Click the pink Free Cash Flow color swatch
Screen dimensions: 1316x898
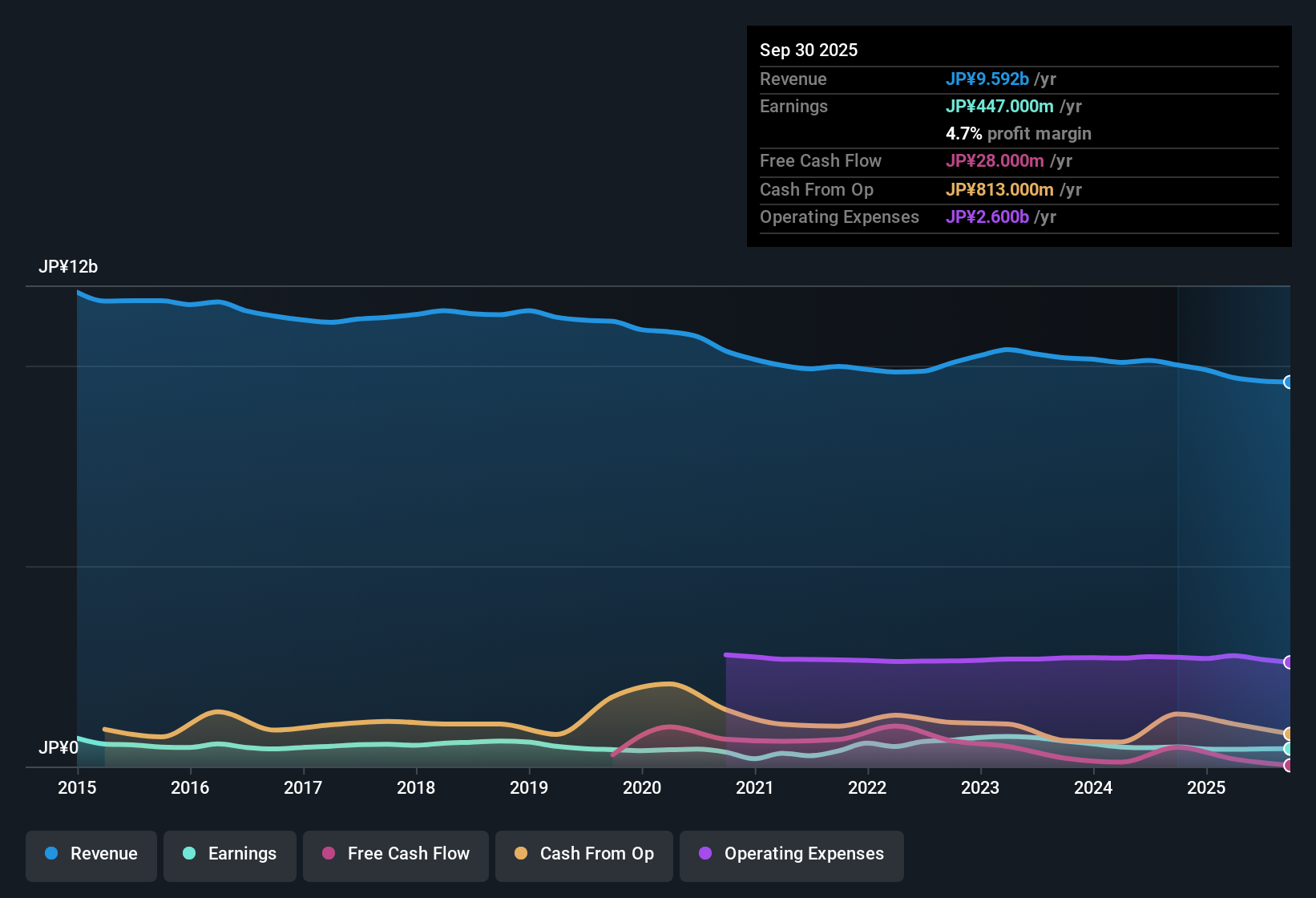pyautogui.click(x=328, y=854)
